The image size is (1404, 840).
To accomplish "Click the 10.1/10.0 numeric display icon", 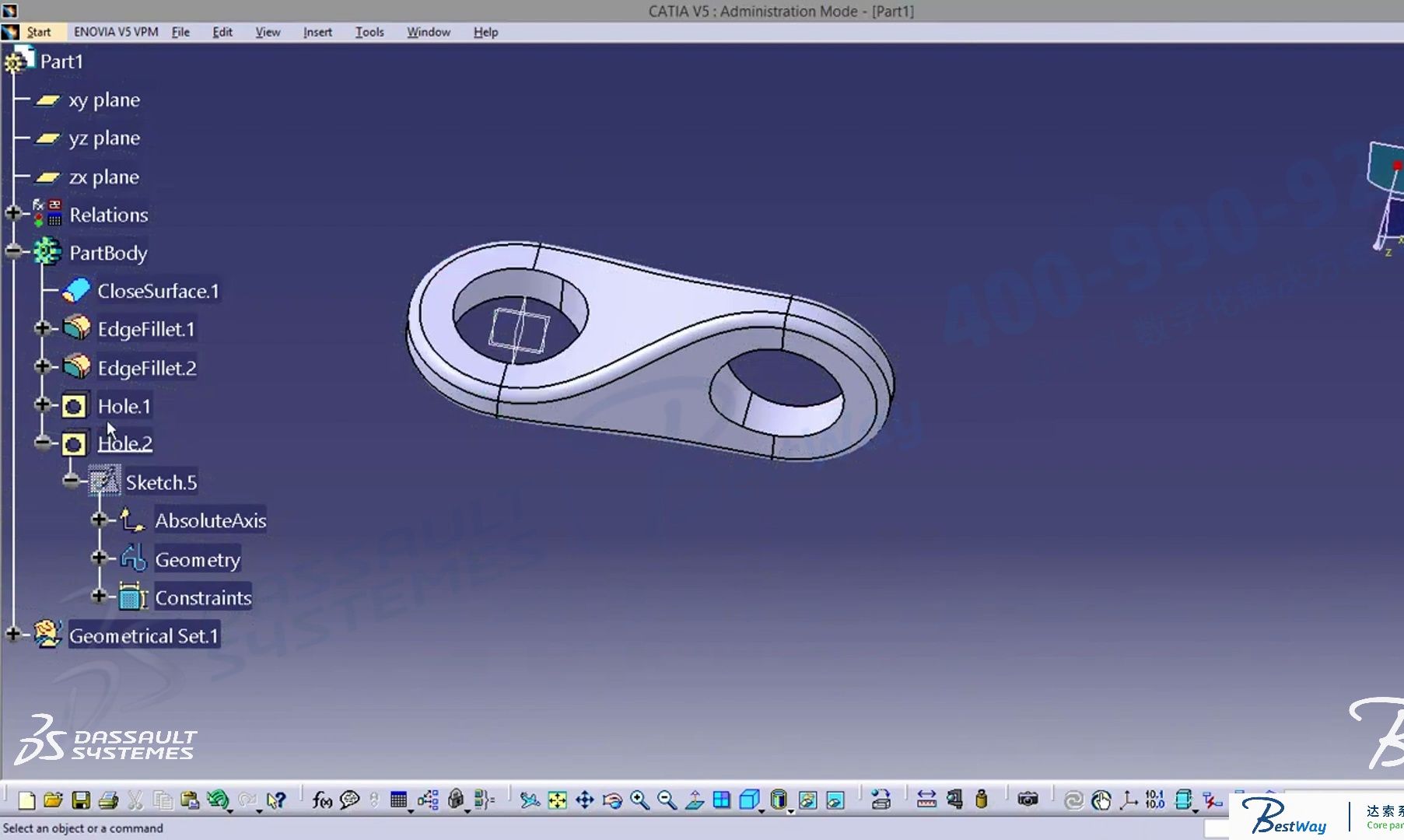I will coord(1155,800).
